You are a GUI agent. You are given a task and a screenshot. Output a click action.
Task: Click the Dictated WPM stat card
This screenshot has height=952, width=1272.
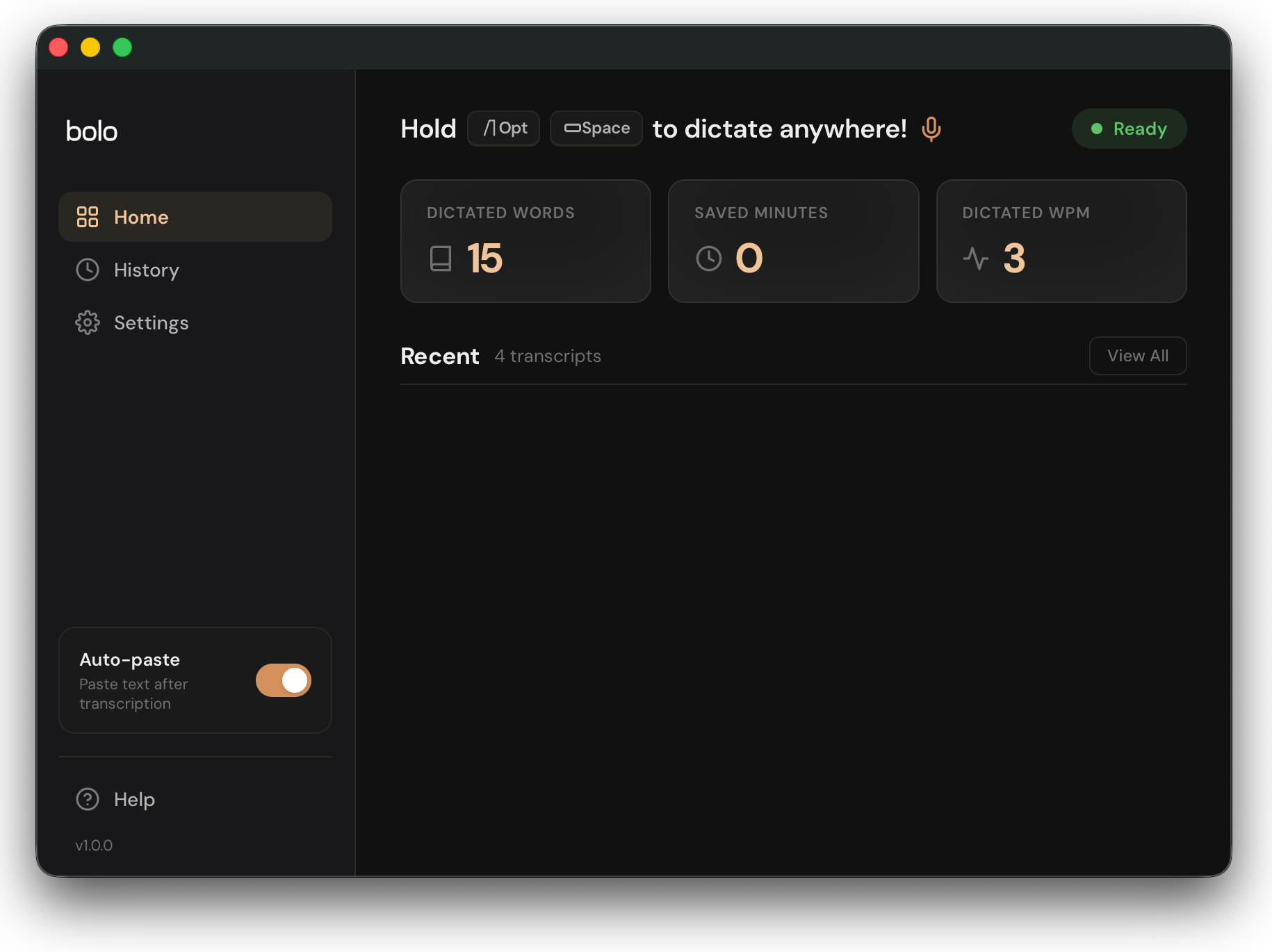1061,241
